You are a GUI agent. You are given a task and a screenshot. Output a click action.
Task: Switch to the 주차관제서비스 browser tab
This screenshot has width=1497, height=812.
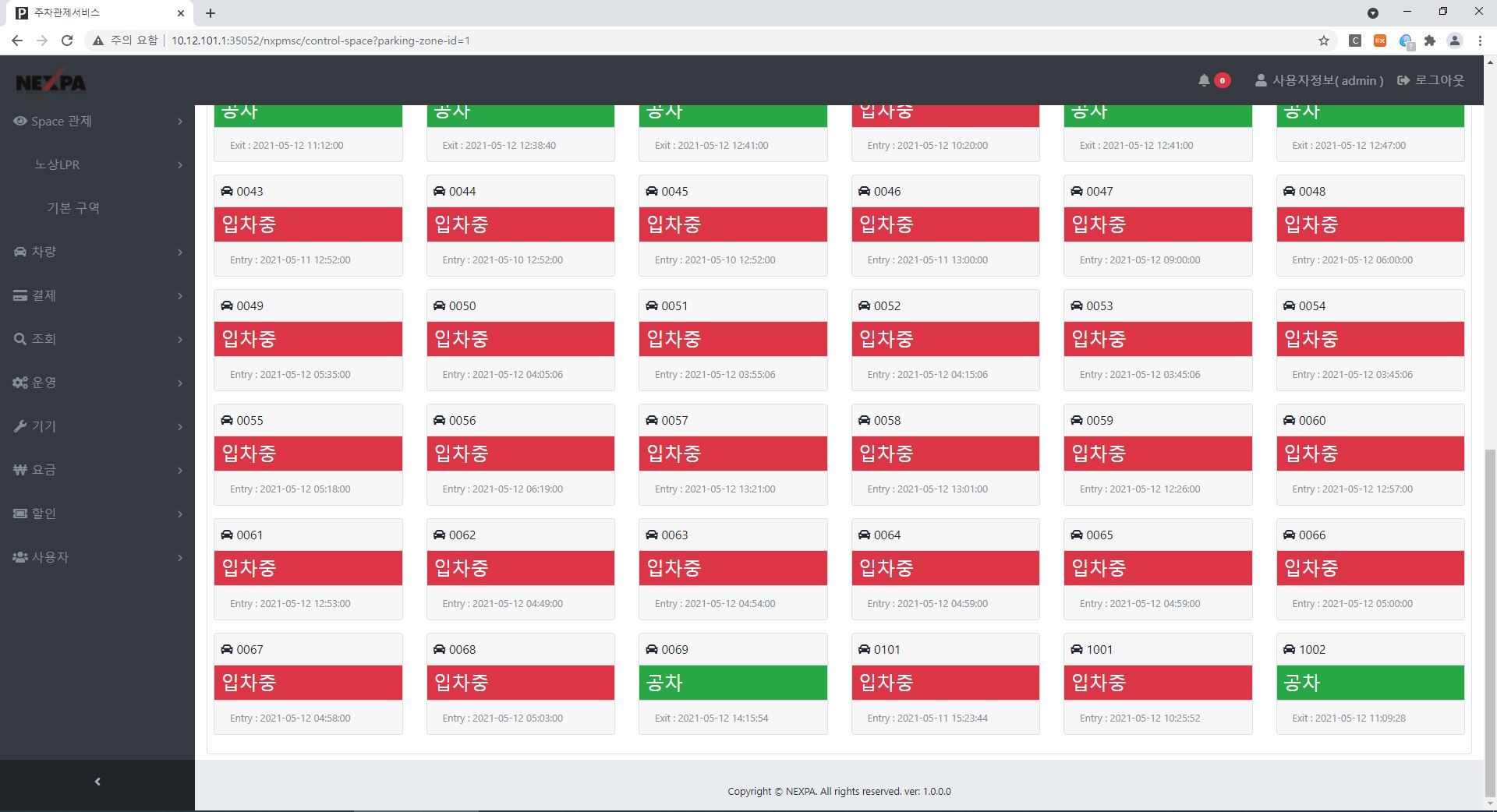[101, 13]
